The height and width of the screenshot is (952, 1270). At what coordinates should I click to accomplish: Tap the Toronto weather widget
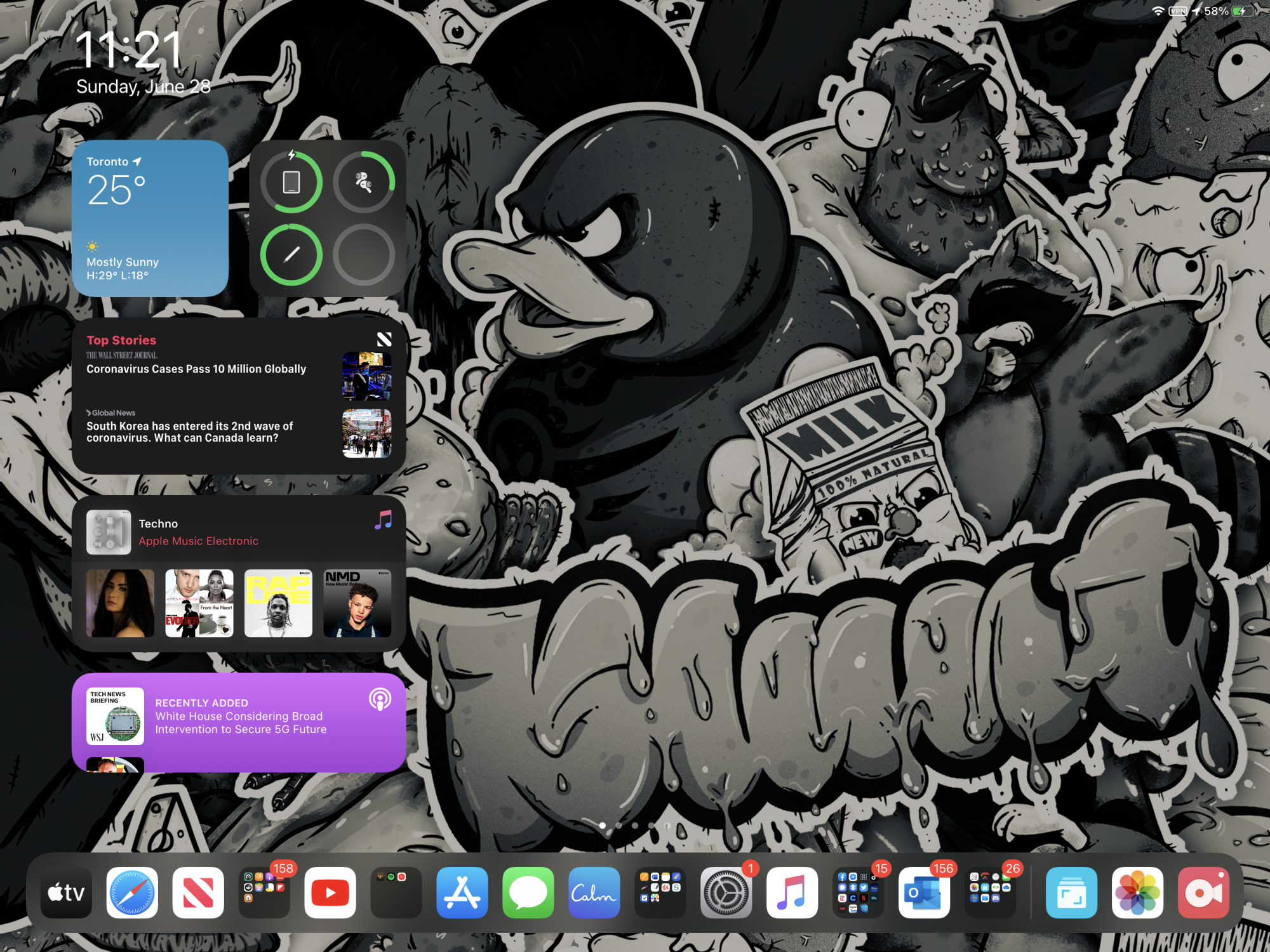tap(150, 218)
